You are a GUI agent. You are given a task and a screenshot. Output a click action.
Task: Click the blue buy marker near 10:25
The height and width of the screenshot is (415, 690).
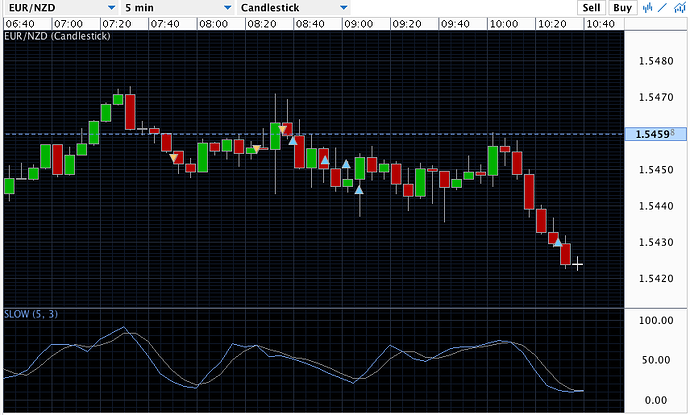pos(558,242)
